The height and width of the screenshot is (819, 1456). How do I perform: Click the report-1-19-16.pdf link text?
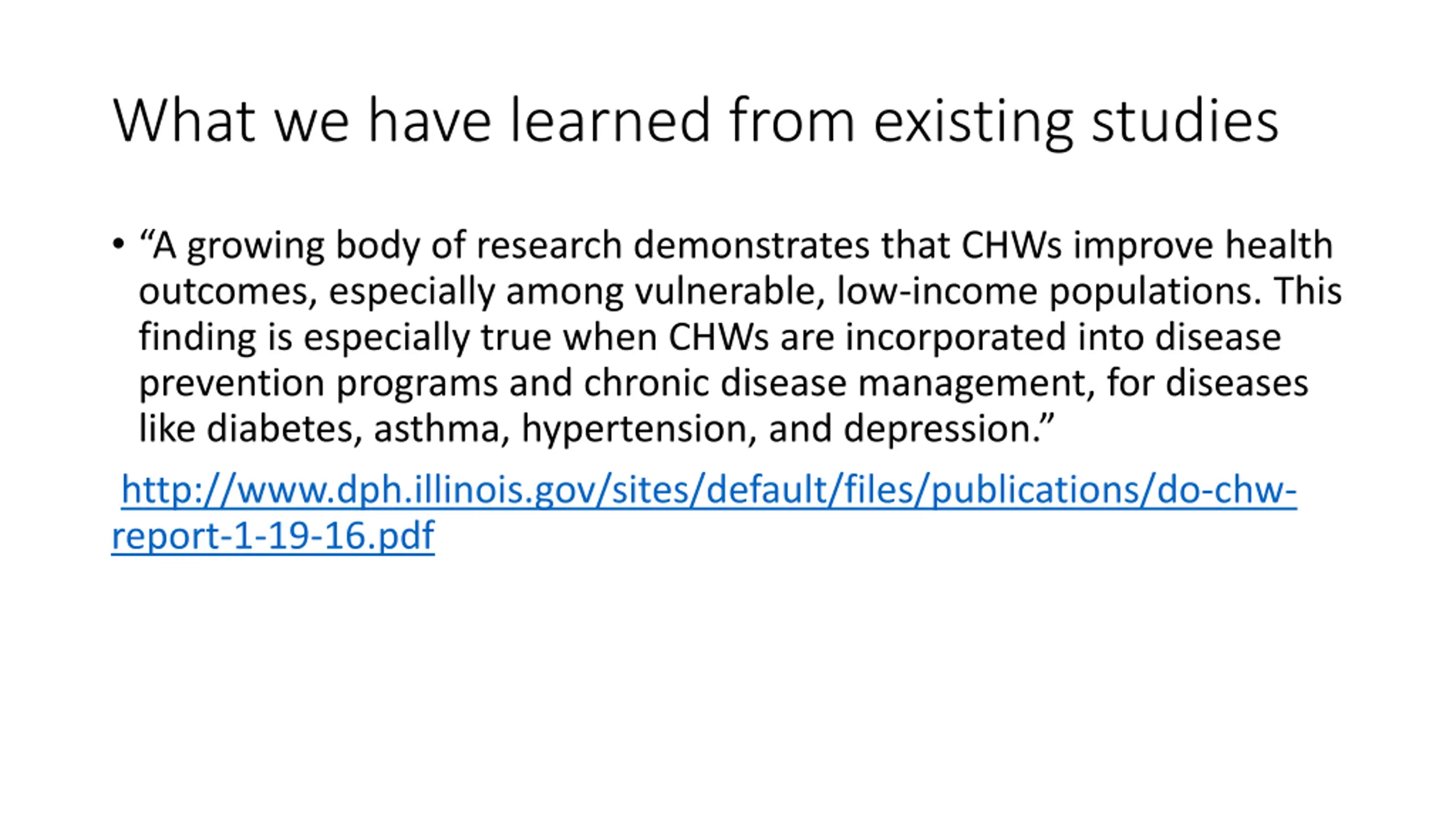(x=273, y=536)
